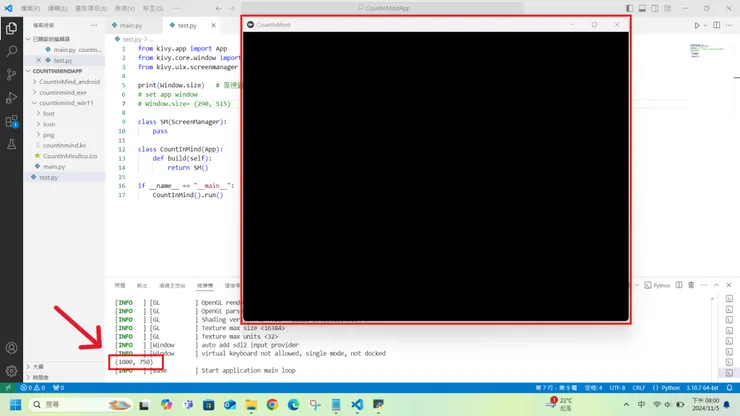Open run button dropdown arrow
Viewport: 740px width, 416px height.
705,25
